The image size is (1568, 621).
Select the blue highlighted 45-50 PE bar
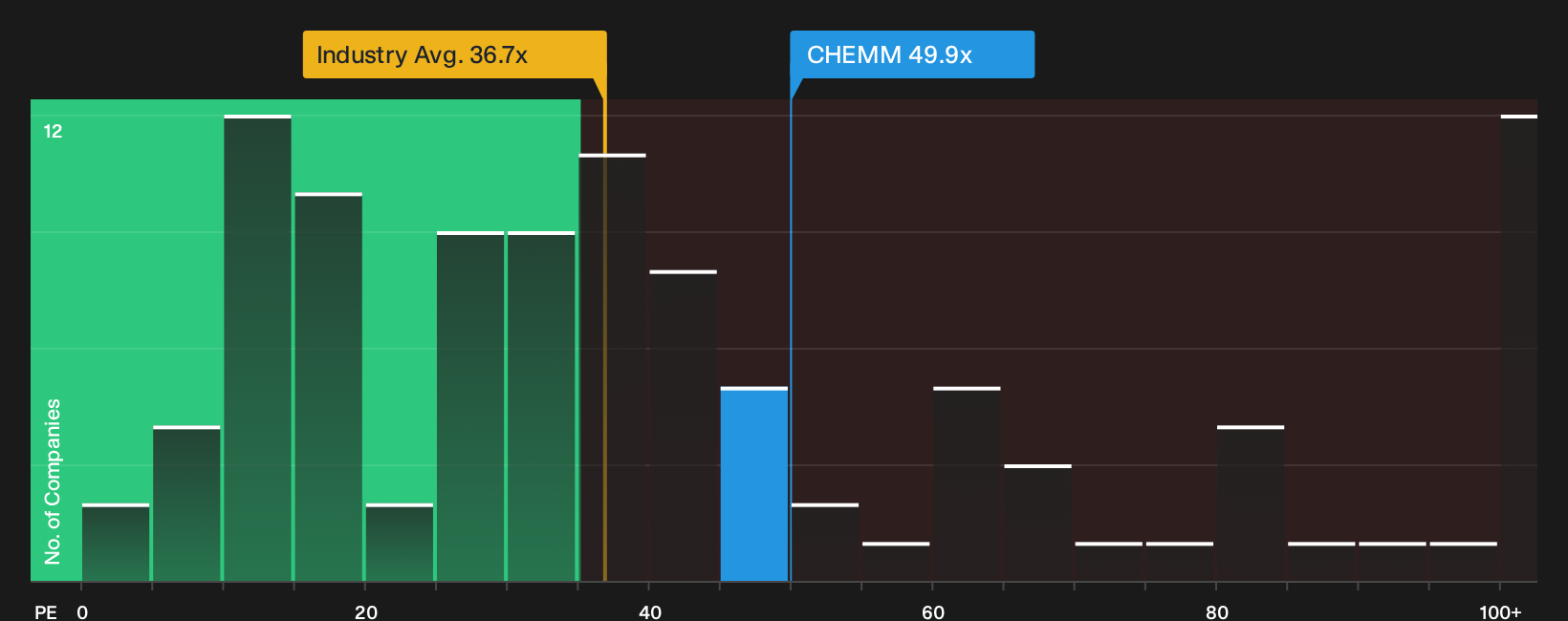(x=754, y=483)
